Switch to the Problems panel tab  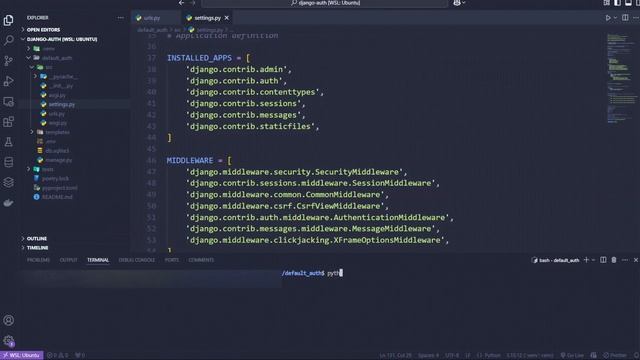point(38,260)
